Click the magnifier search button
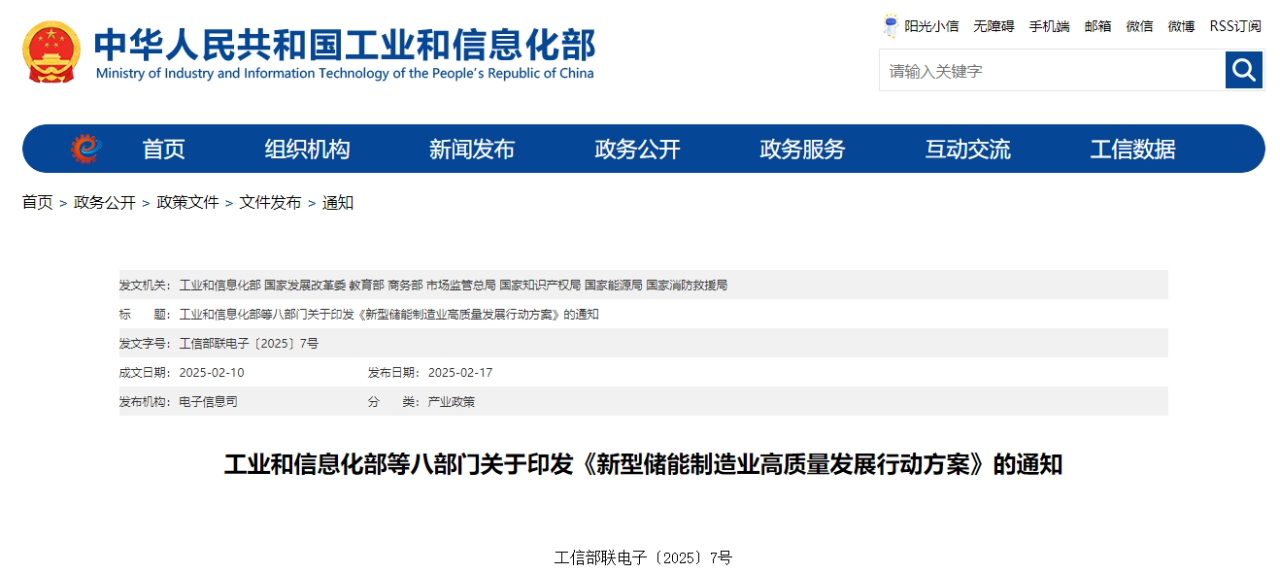1280x585 pixels. (1244, 70)
